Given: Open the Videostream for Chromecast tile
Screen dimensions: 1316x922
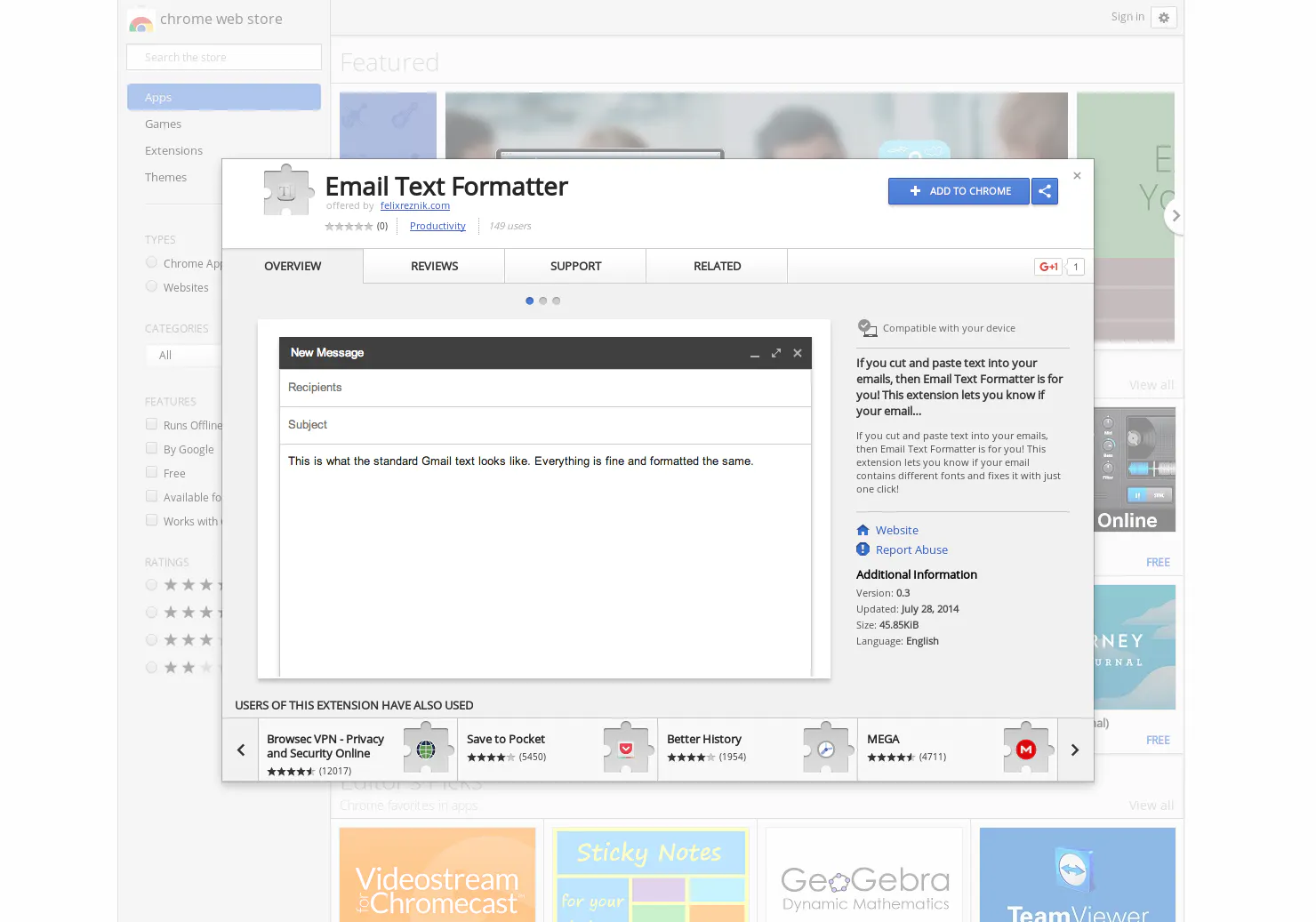Looking at the screenshot, I should coord(437,875).
